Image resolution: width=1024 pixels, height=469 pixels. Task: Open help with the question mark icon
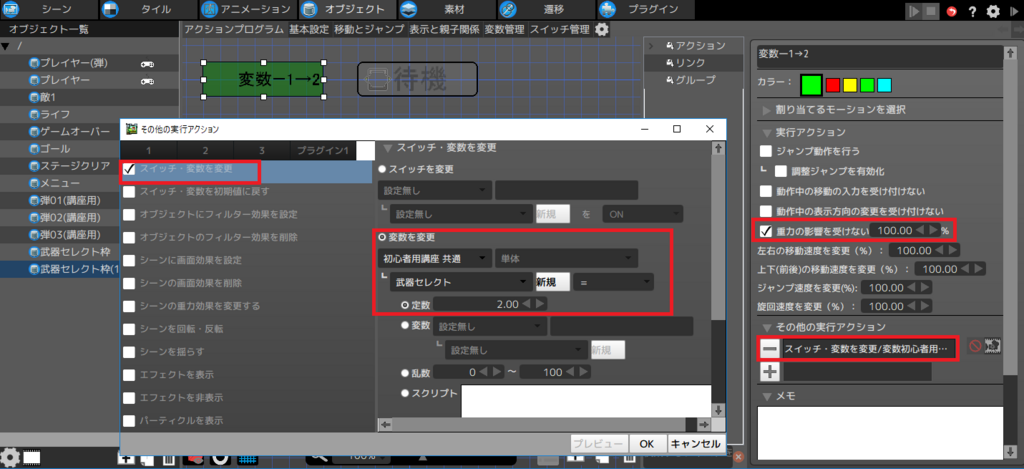pyautogui.click(x=972, y=11)
